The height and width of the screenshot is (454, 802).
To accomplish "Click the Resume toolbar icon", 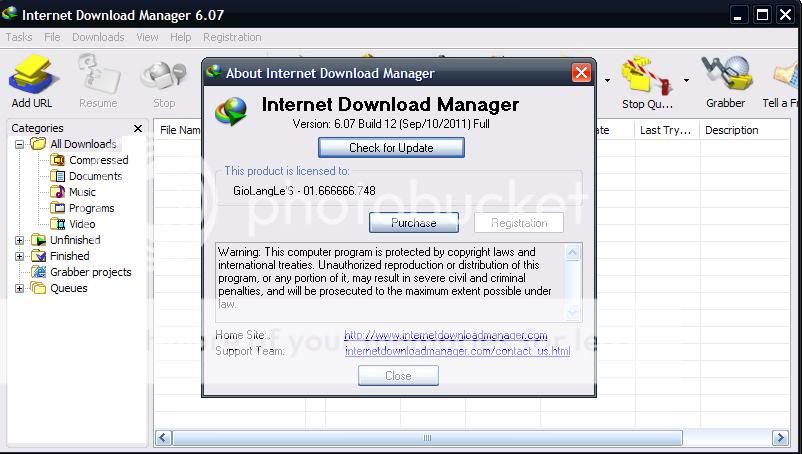I will point(98,78).
